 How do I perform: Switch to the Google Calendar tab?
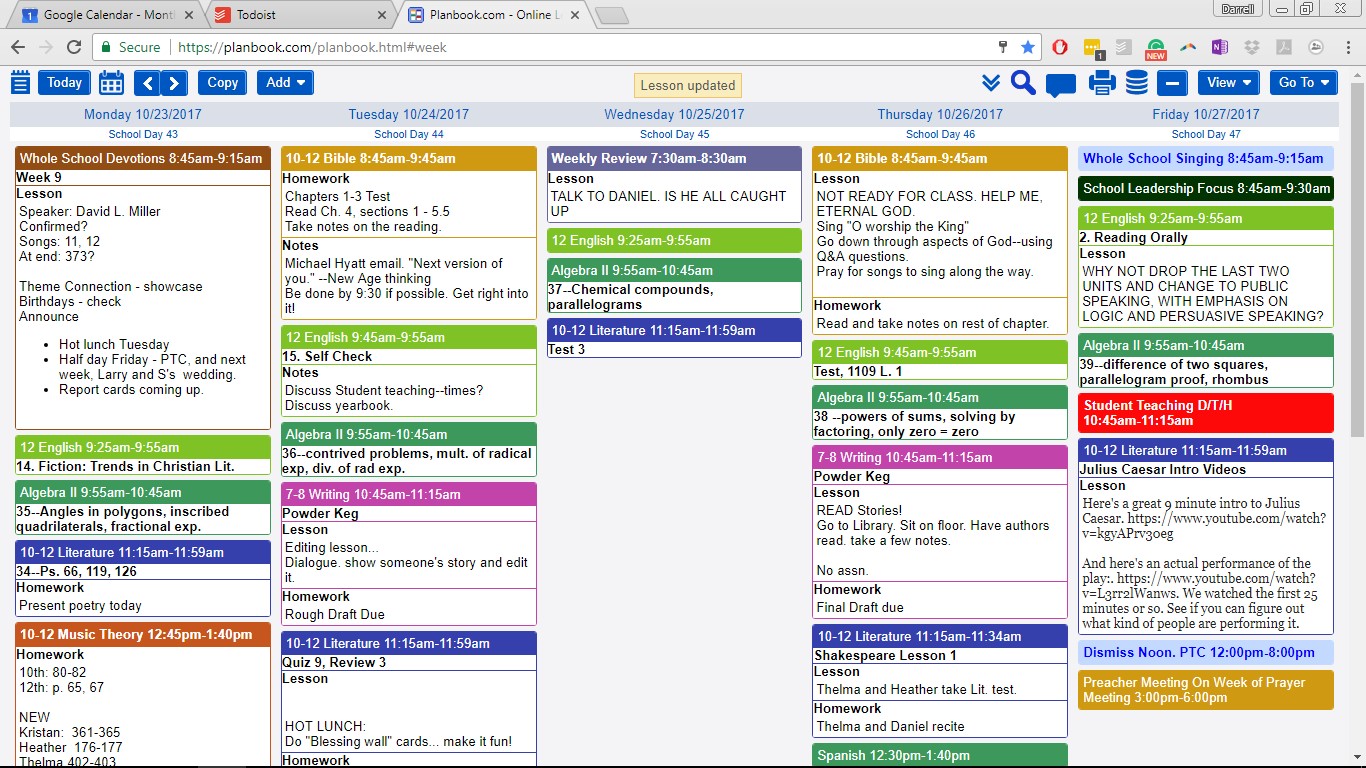point(105,15)
